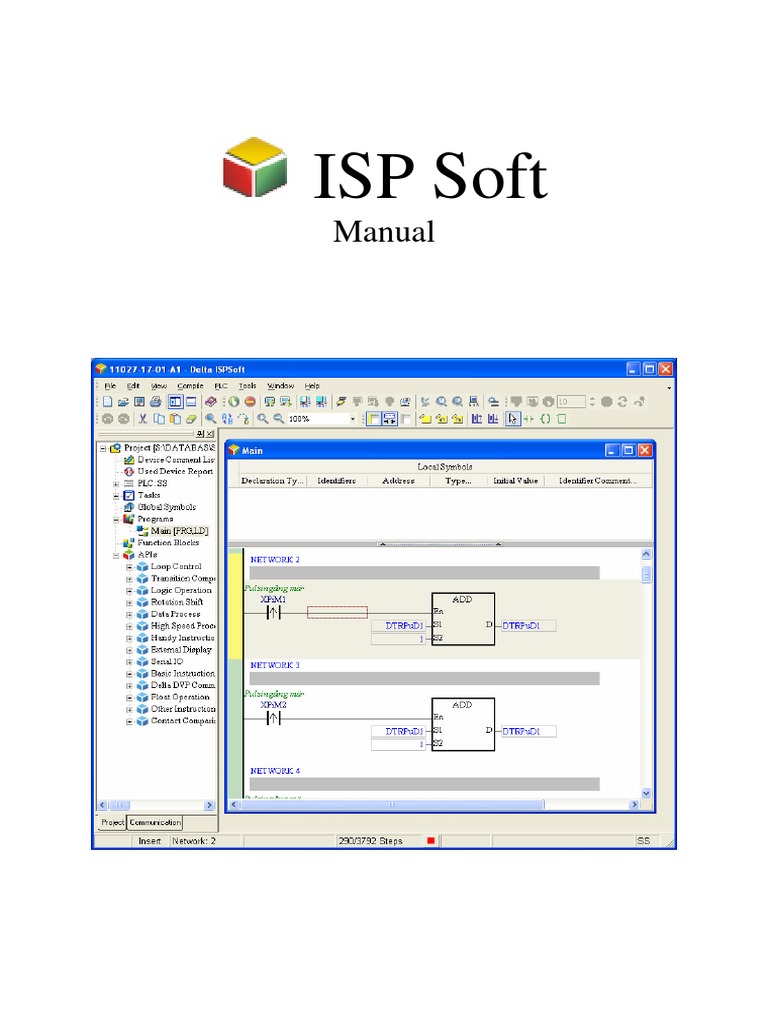Screen dimensions: 768x1024
Task: Click the New file icon in toolbar
Action: (108, 402)
